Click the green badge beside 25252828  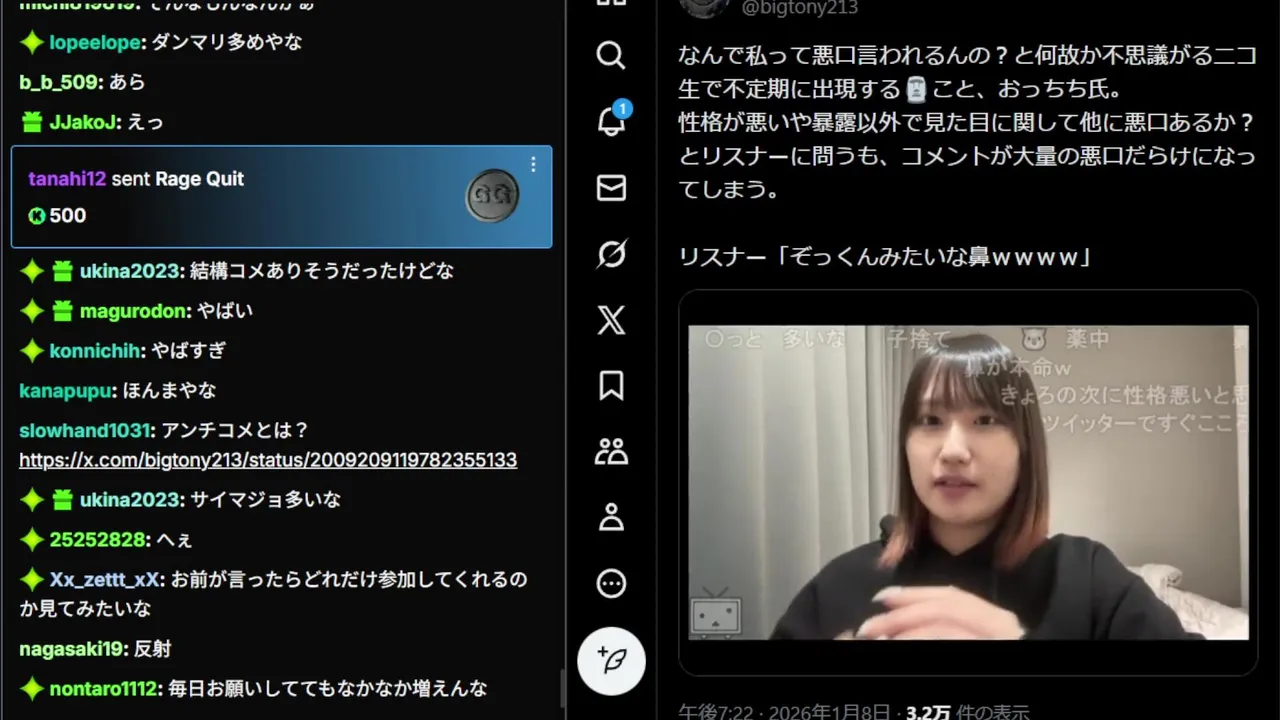point(32,540)
